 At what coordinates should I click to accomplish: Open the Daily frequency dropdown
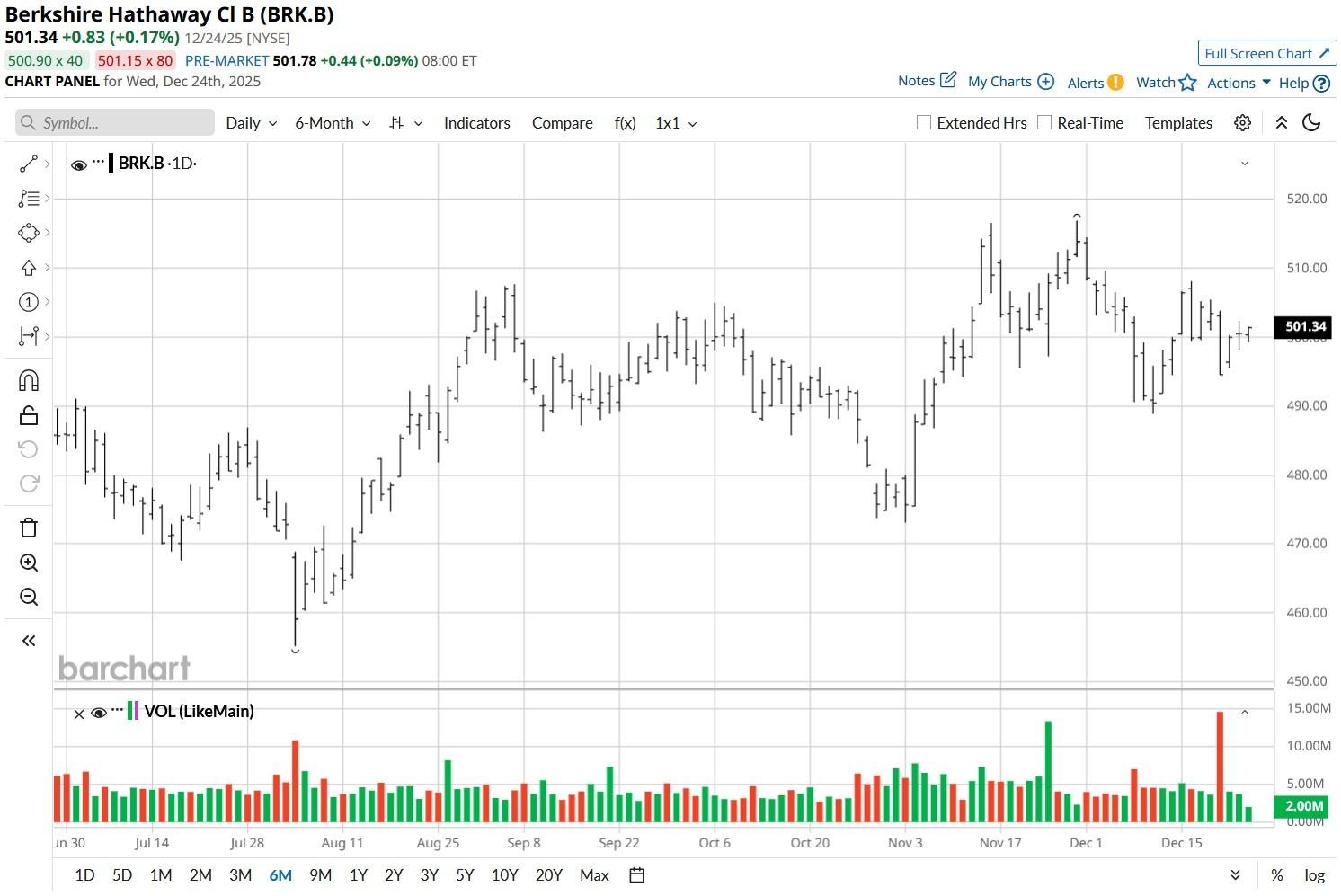(252, 123)
